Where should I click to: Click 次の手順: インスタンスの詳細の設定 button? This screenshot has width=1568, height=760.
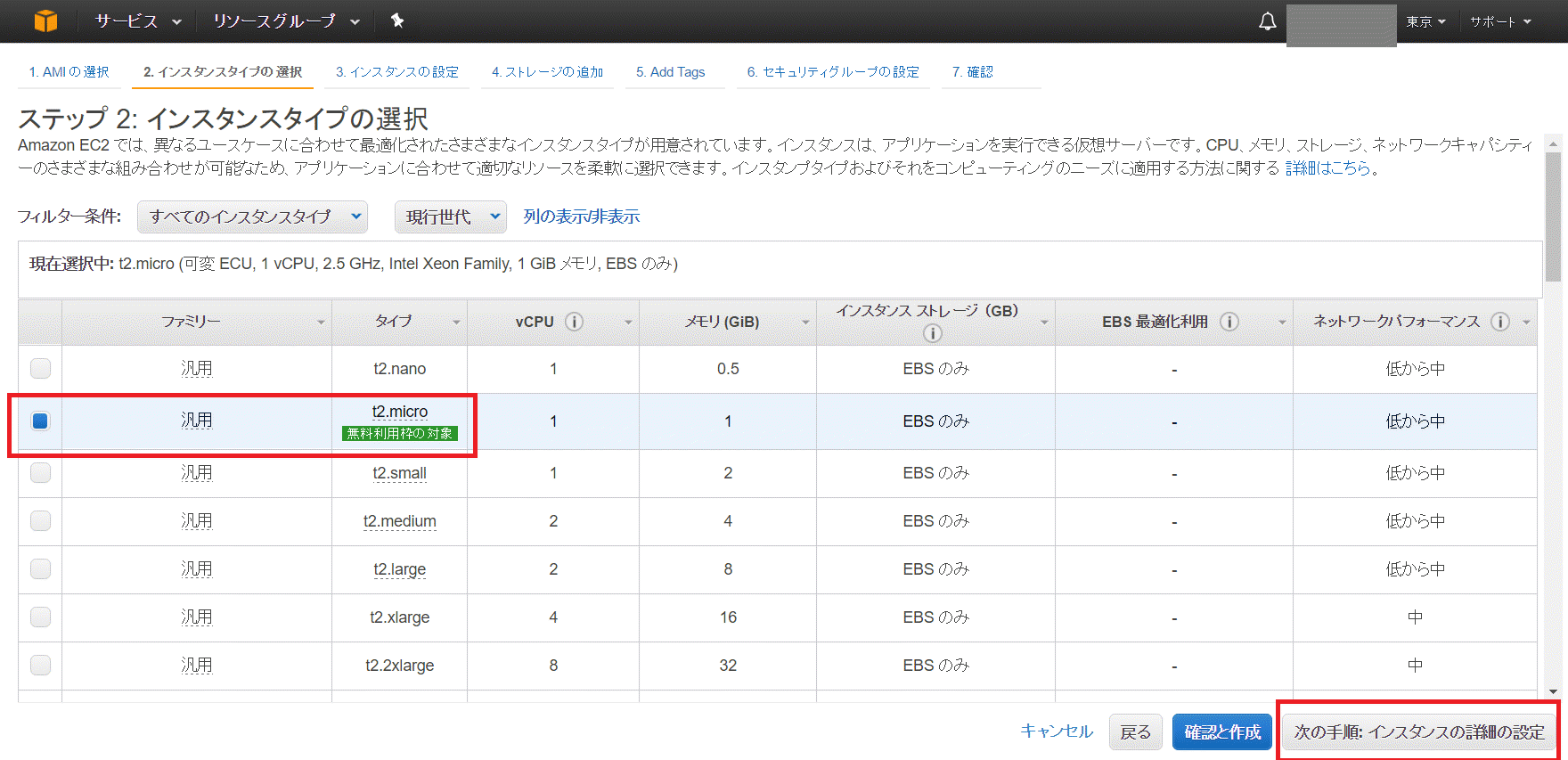coord(1419,731)
